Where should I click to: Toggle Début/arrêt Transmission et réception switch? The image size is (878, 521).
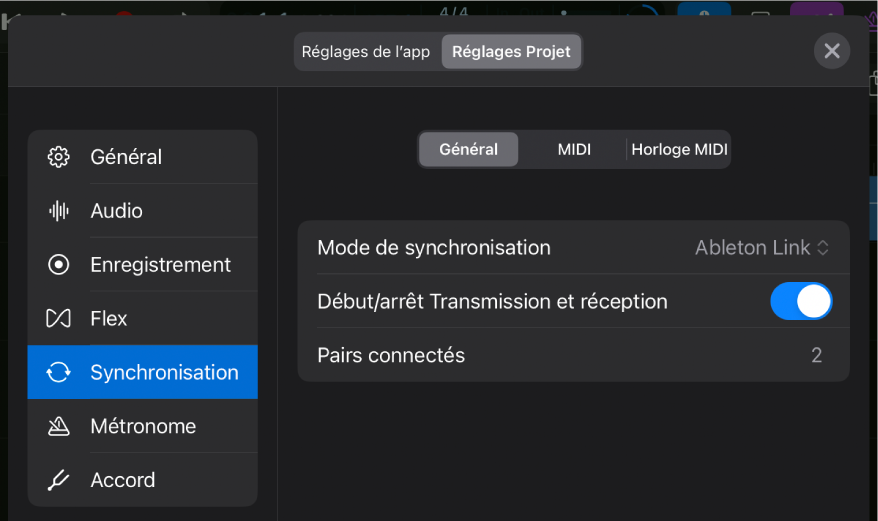[x=801, y=301]
